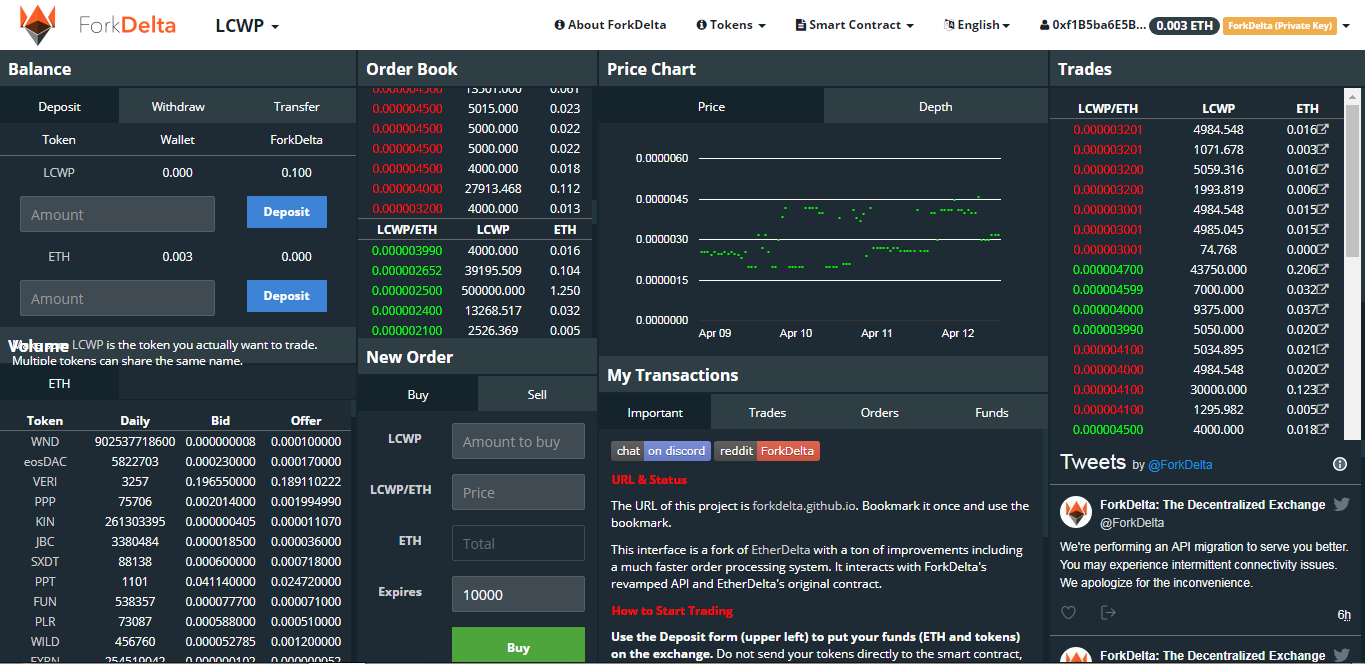Image resolution: width=1365 pixels, height=664 pixels.
Task: Select buy order 0.000002500 for 500000.000
Action: pyautogui.click(x=475, y=290)
